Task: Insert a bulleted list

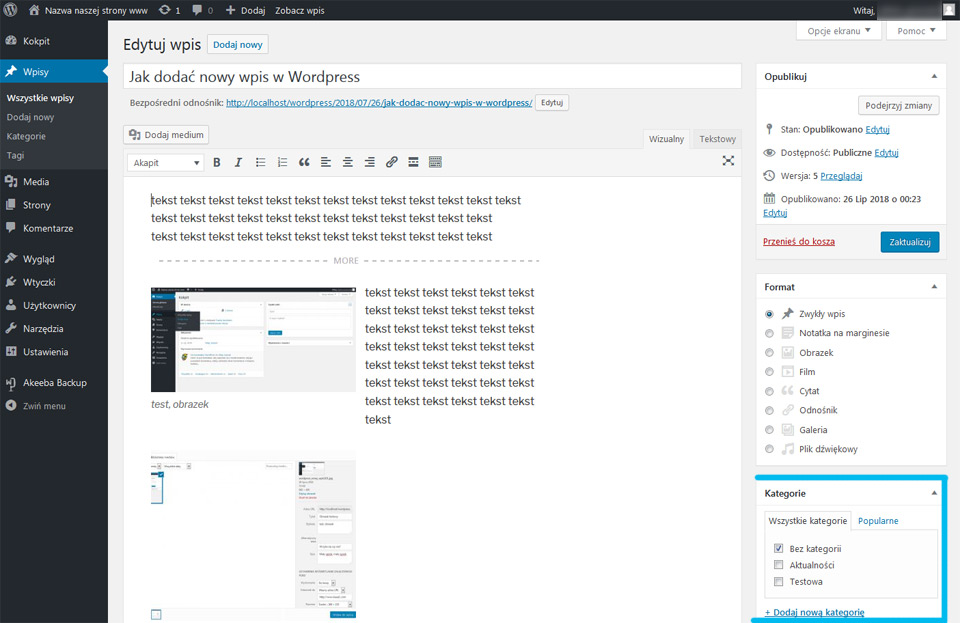Action: point(260,162)
